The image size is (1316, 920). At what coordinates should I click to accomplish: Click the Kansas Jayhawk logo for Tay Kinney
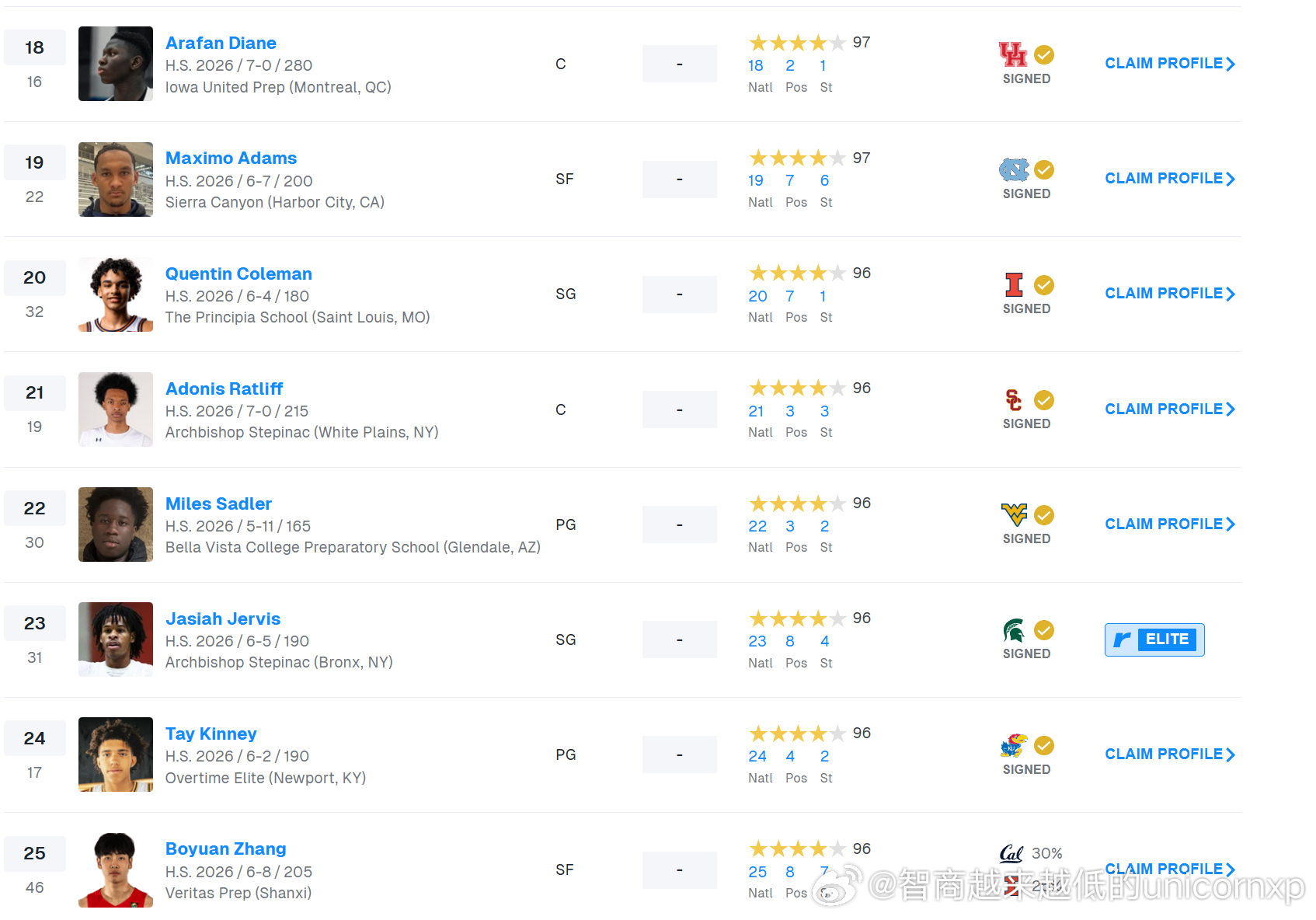(x=1014, y=745)
